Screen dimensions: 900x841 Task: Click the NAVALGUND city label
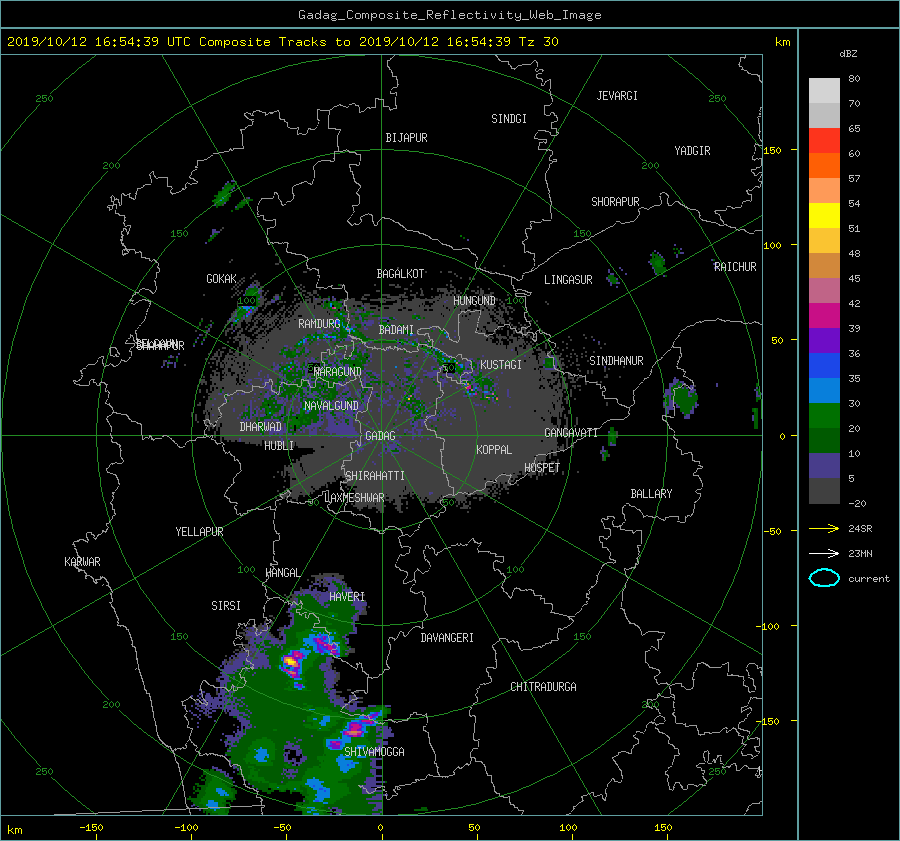331,406
